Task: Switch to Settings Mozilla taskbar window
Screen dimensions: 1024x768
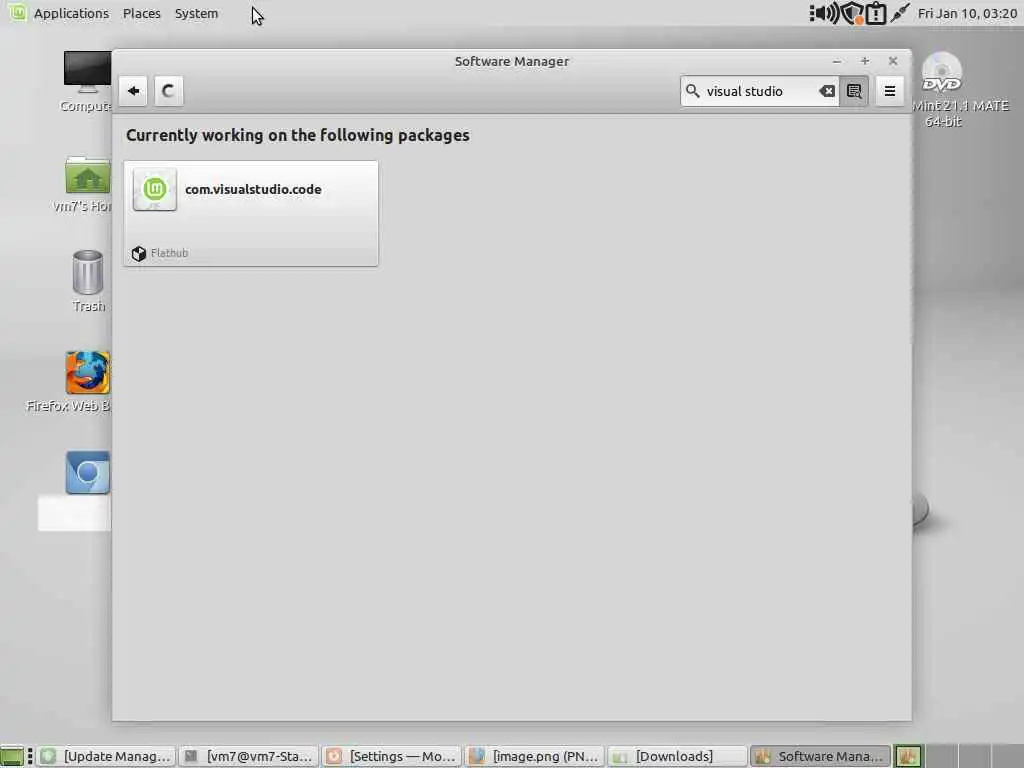Action: point(391,756)
